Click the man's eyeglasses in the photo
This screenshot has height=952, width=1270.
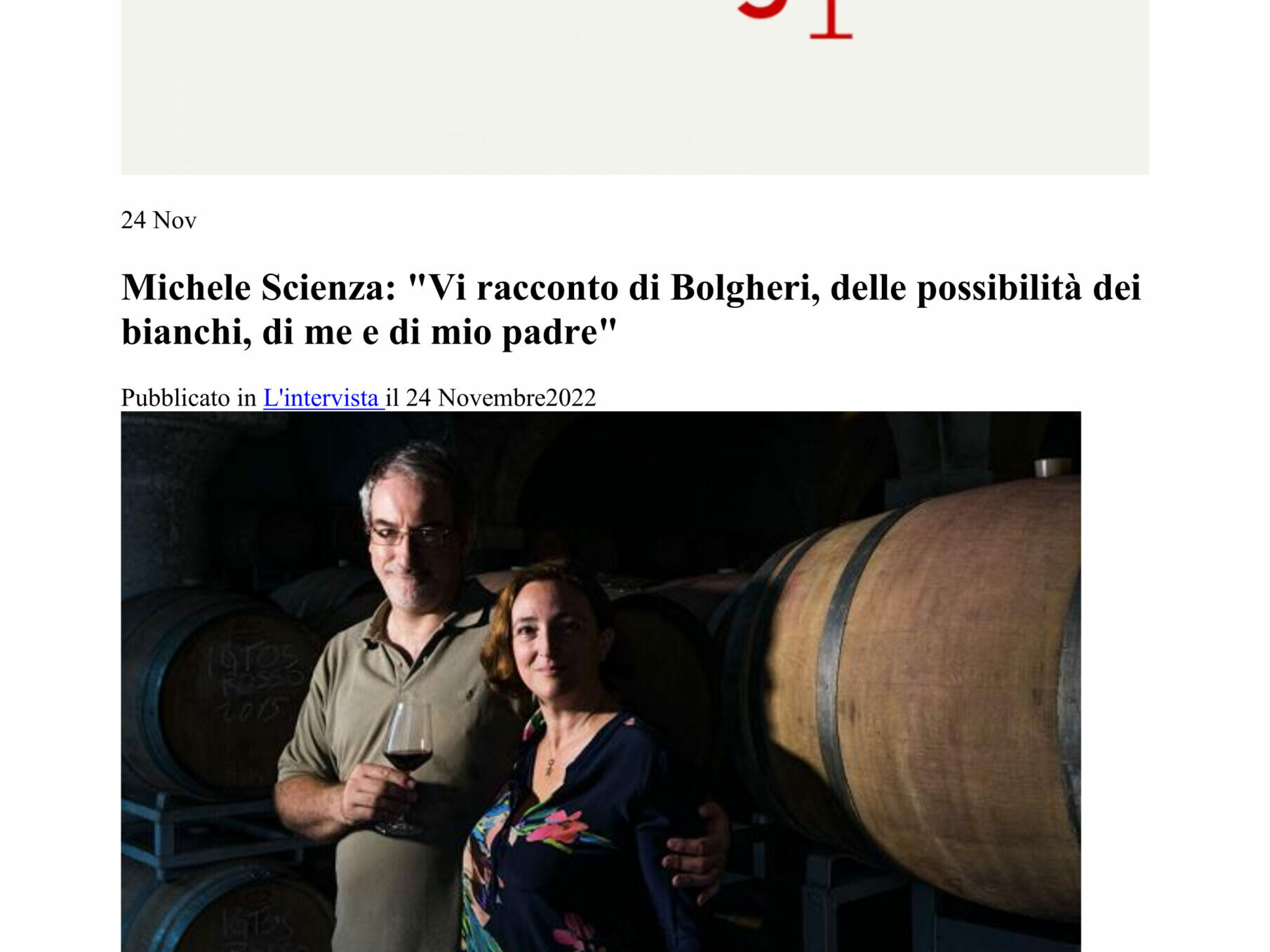pos(412,536)
